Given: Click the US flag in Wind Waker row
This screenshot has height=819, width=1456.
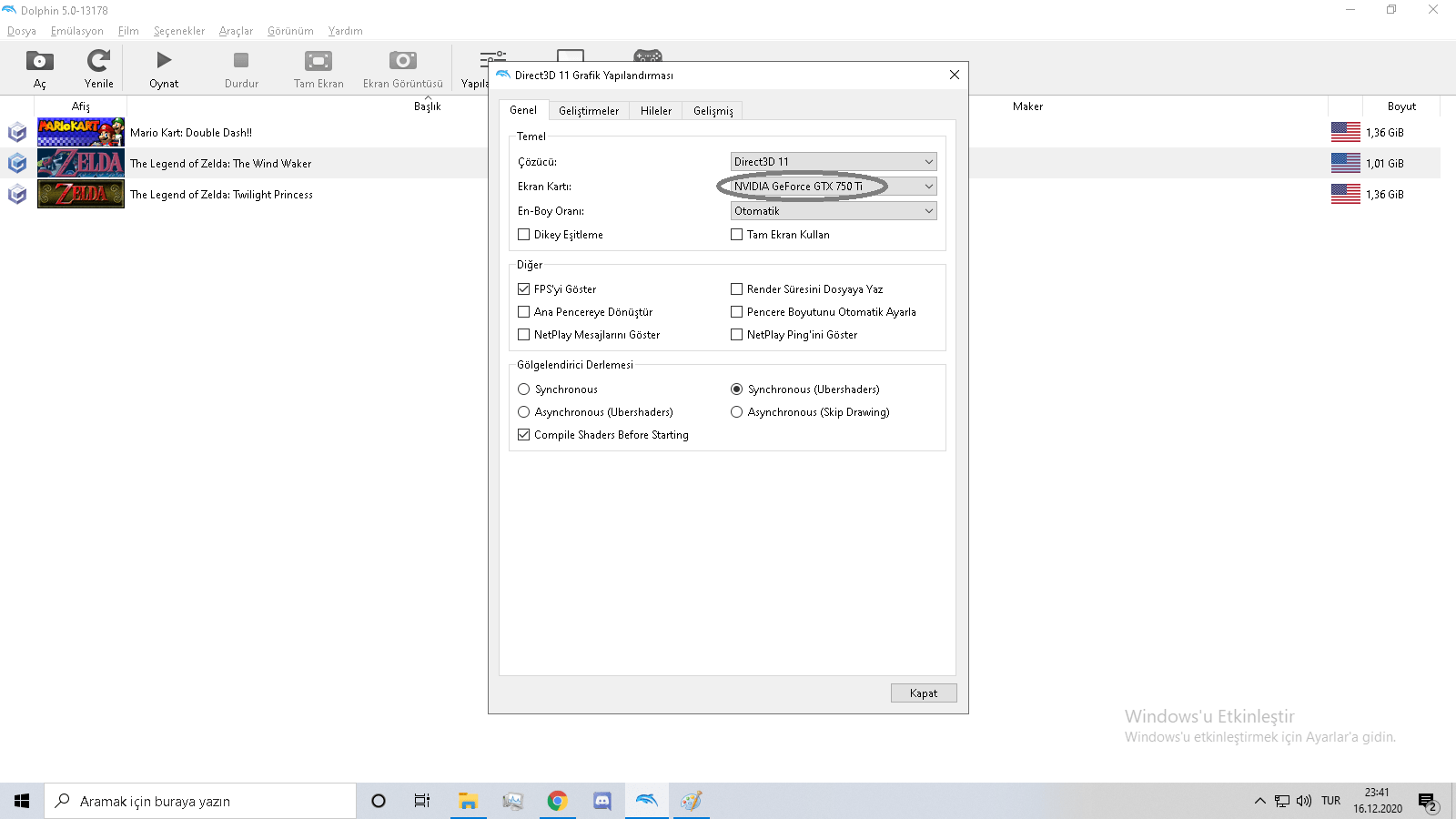Looking at the screenshot, I should tap(1345, 163).
